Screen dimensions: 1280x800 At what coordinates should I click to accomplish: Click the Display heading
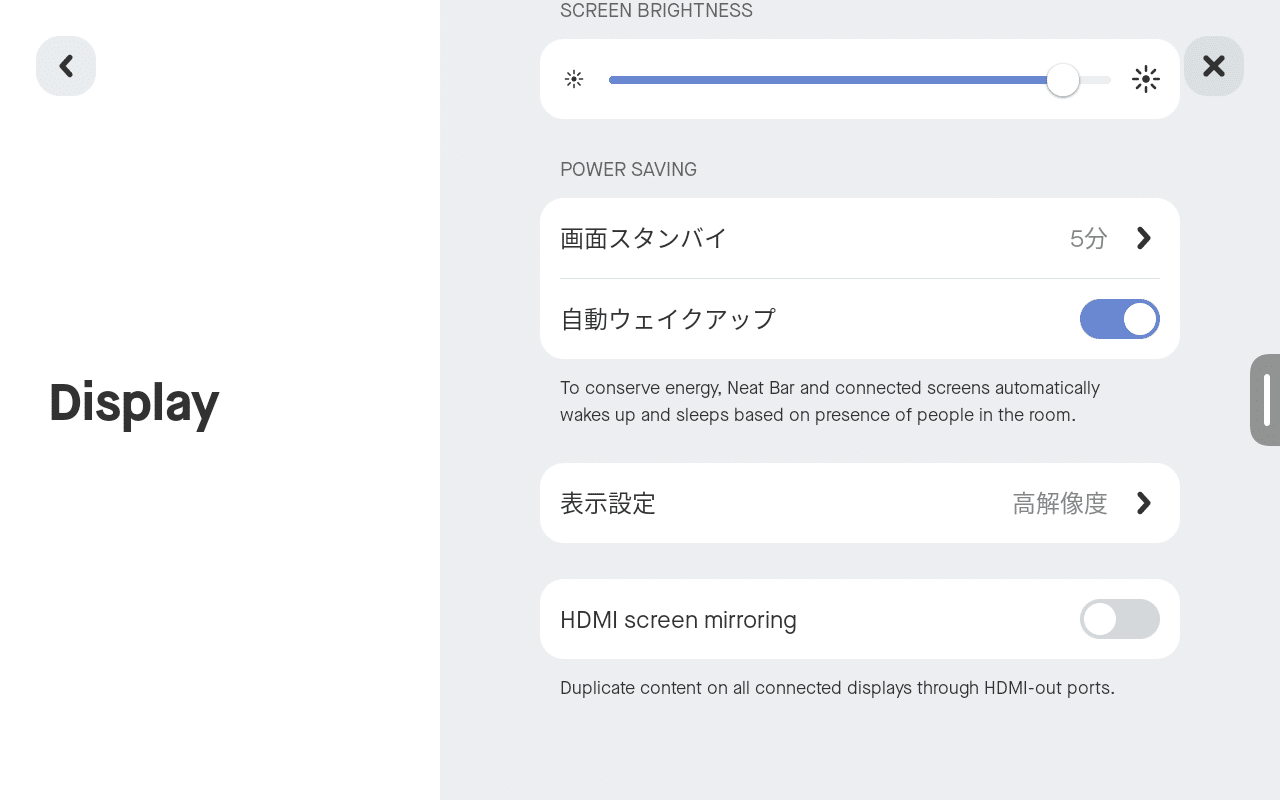(x=133, y=403)
